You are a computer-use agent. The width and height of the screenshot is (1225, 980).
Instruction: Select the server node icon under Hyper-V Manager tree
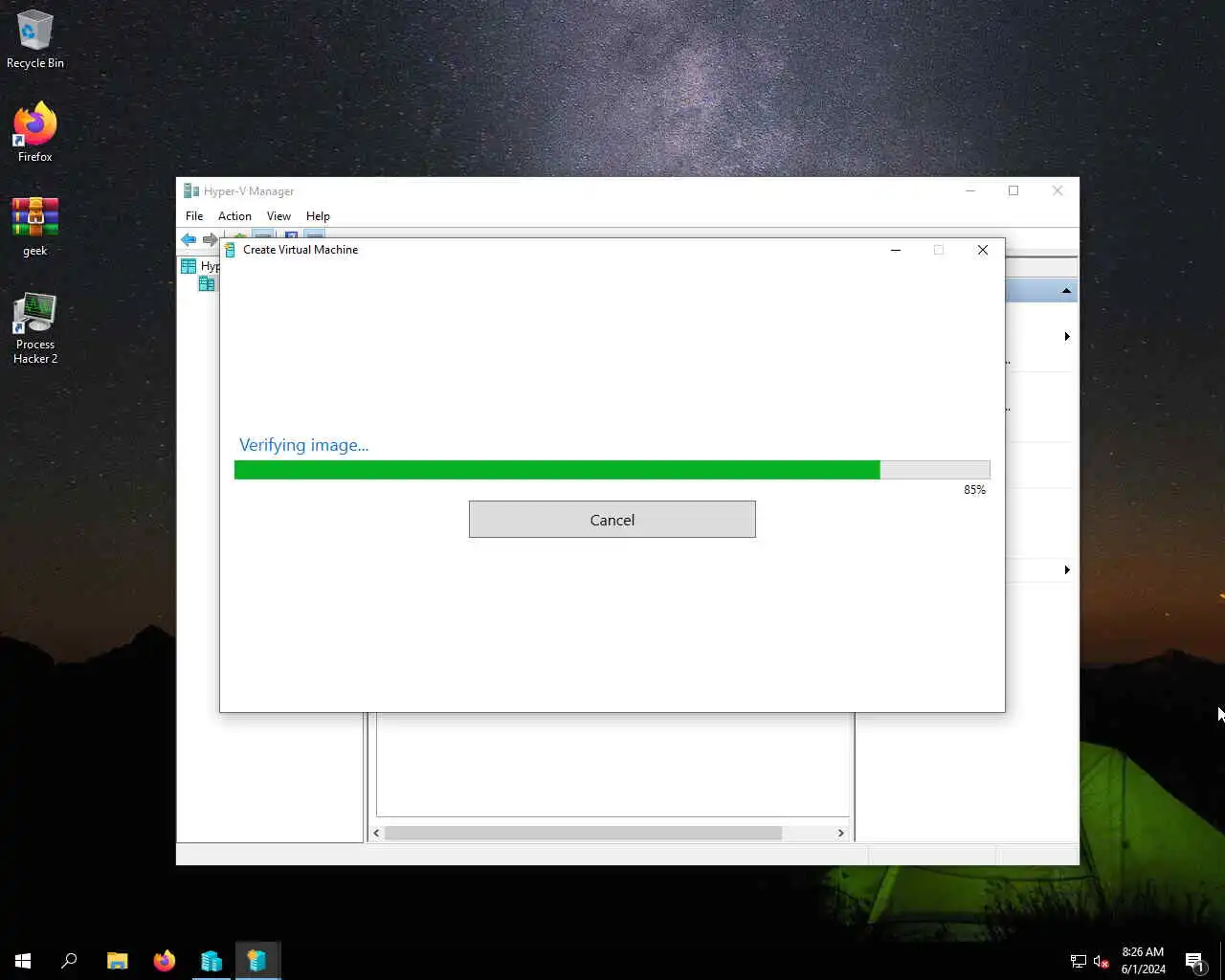207,283
